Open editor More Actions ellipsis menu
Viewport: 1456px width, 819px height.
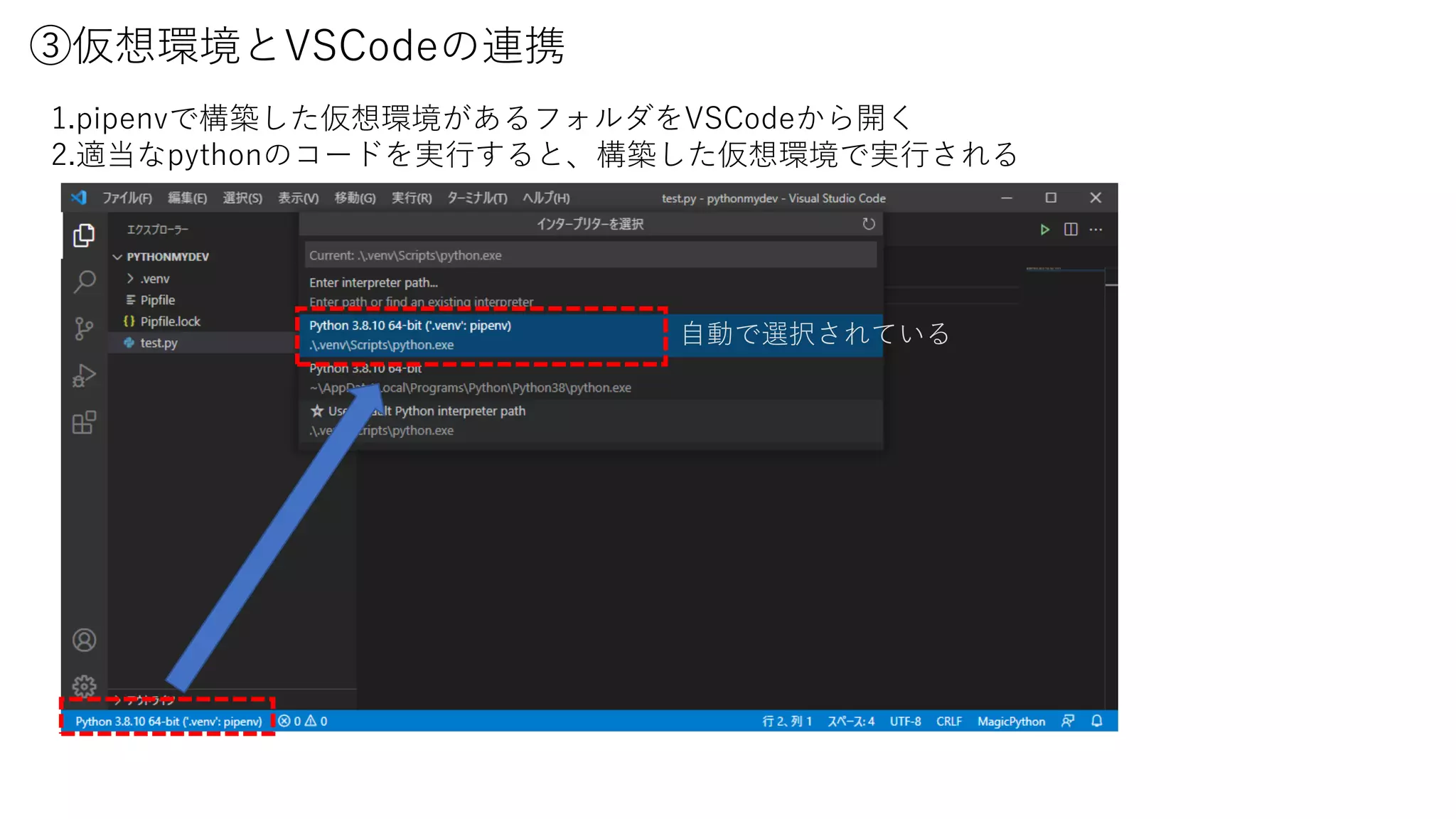click(1096, 230)
